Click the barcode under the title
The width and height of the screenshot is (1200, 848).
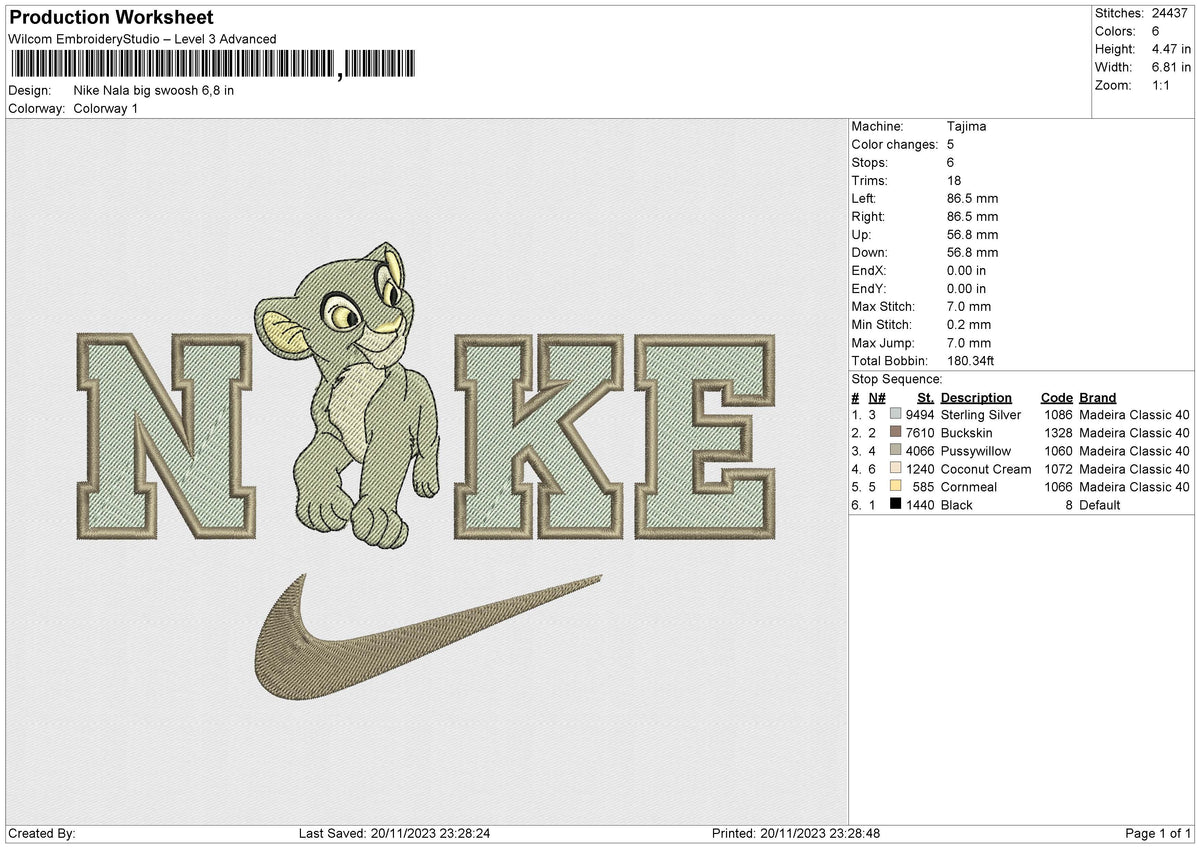pyautogui.click(x=214, y=66)
